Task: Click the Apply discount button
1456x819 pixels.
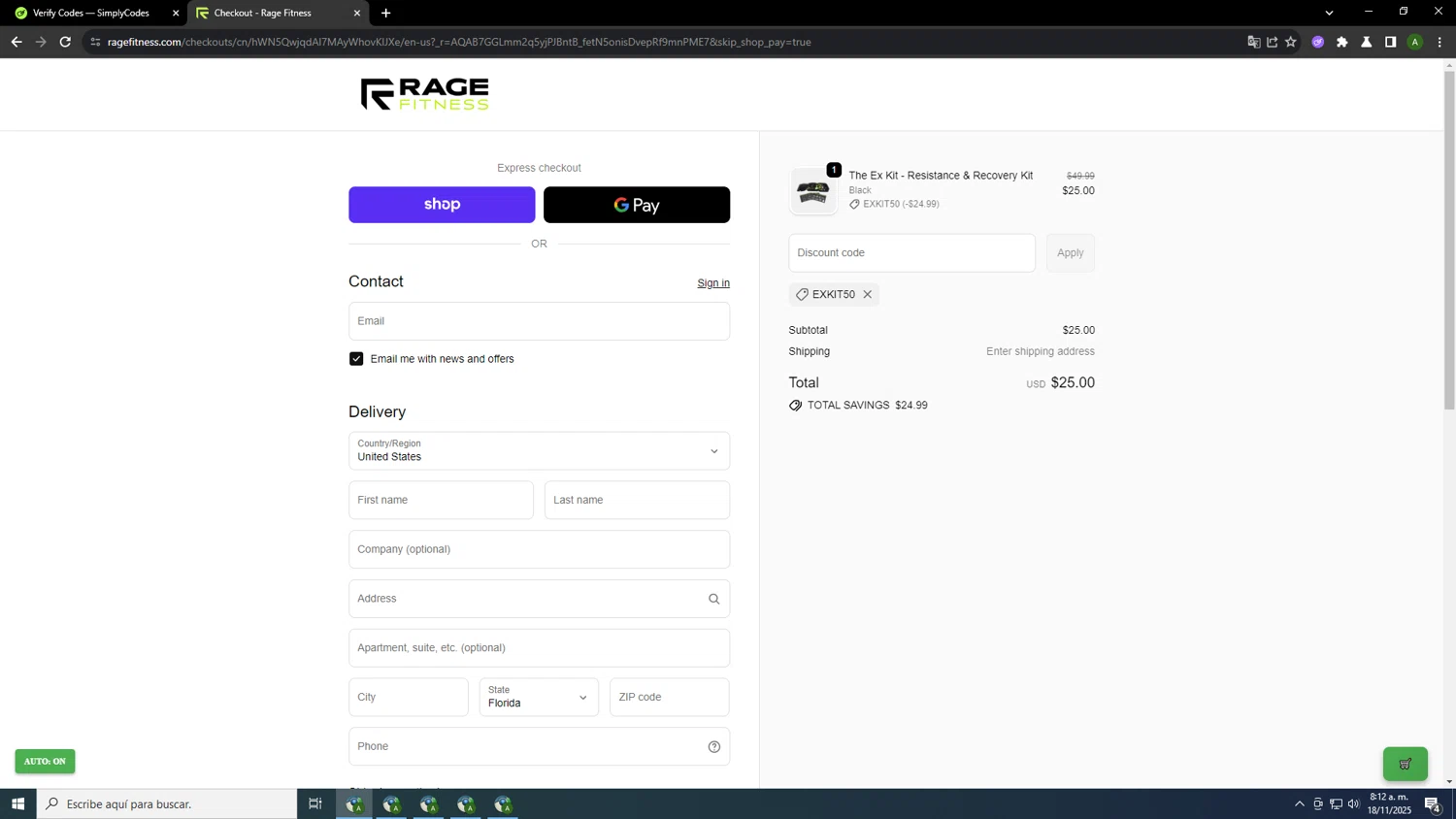Action: (x=1071, y=253)
